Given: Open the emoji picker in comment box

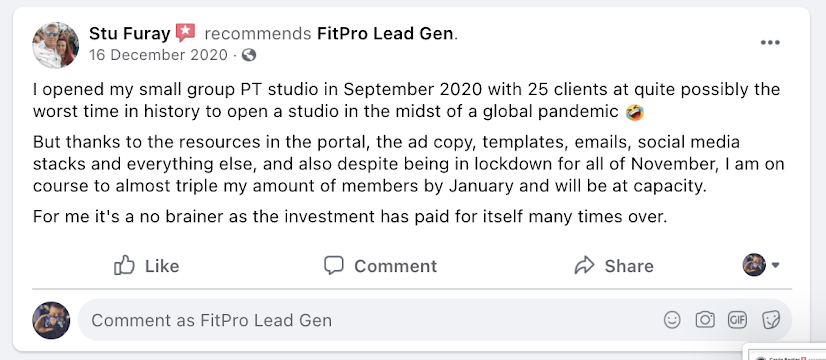Looking at the screenshot, I should (x=672, y=320).
